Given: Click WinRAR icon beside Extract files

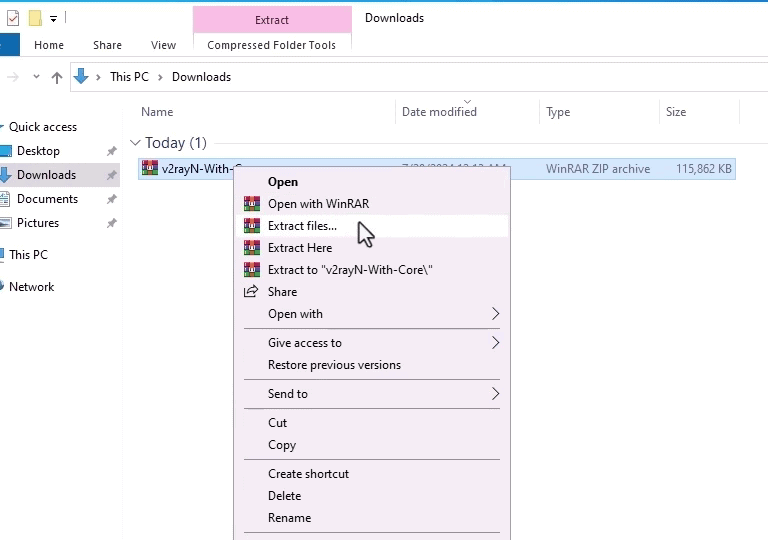Looking at the screenshot, I should pyautogui.click(x=251, y=226).
